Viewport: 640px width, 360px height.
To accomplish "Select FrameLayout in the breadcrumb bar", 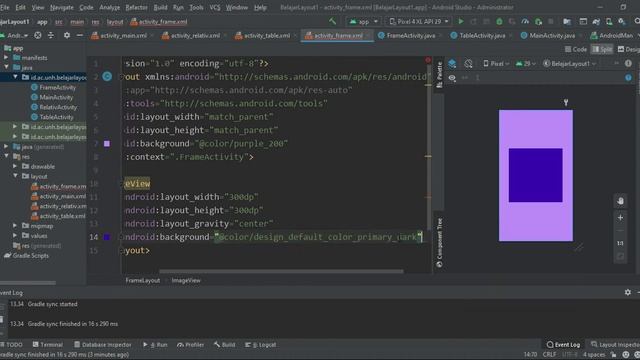I will point(142,280).
